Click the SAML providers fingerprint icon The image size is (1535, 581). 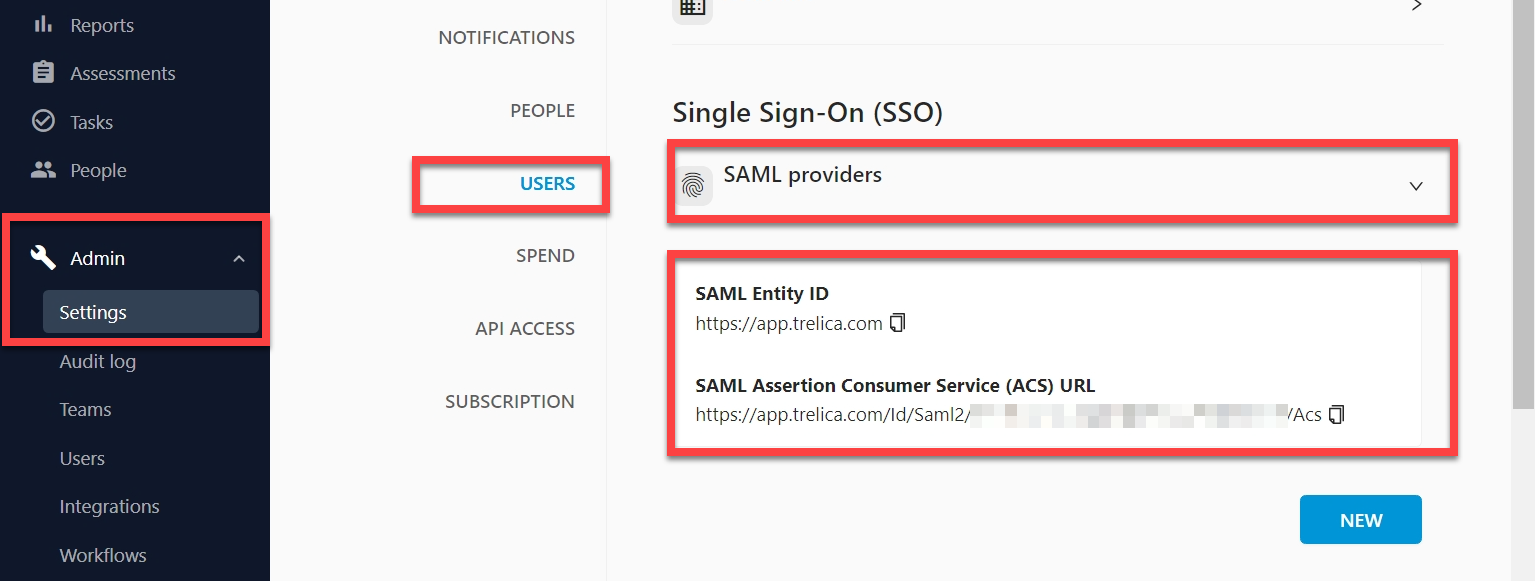pyautogui.click(x=693, y=186)
